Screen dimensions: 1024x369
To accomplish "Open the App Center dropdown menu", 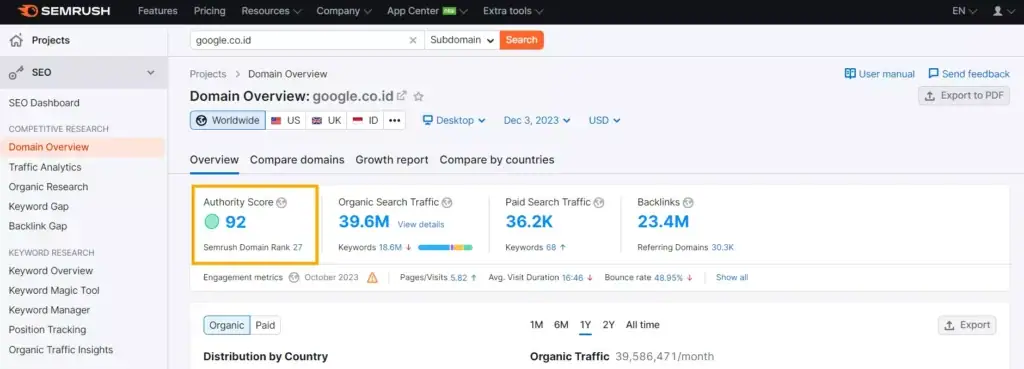I will click(427, 11).
